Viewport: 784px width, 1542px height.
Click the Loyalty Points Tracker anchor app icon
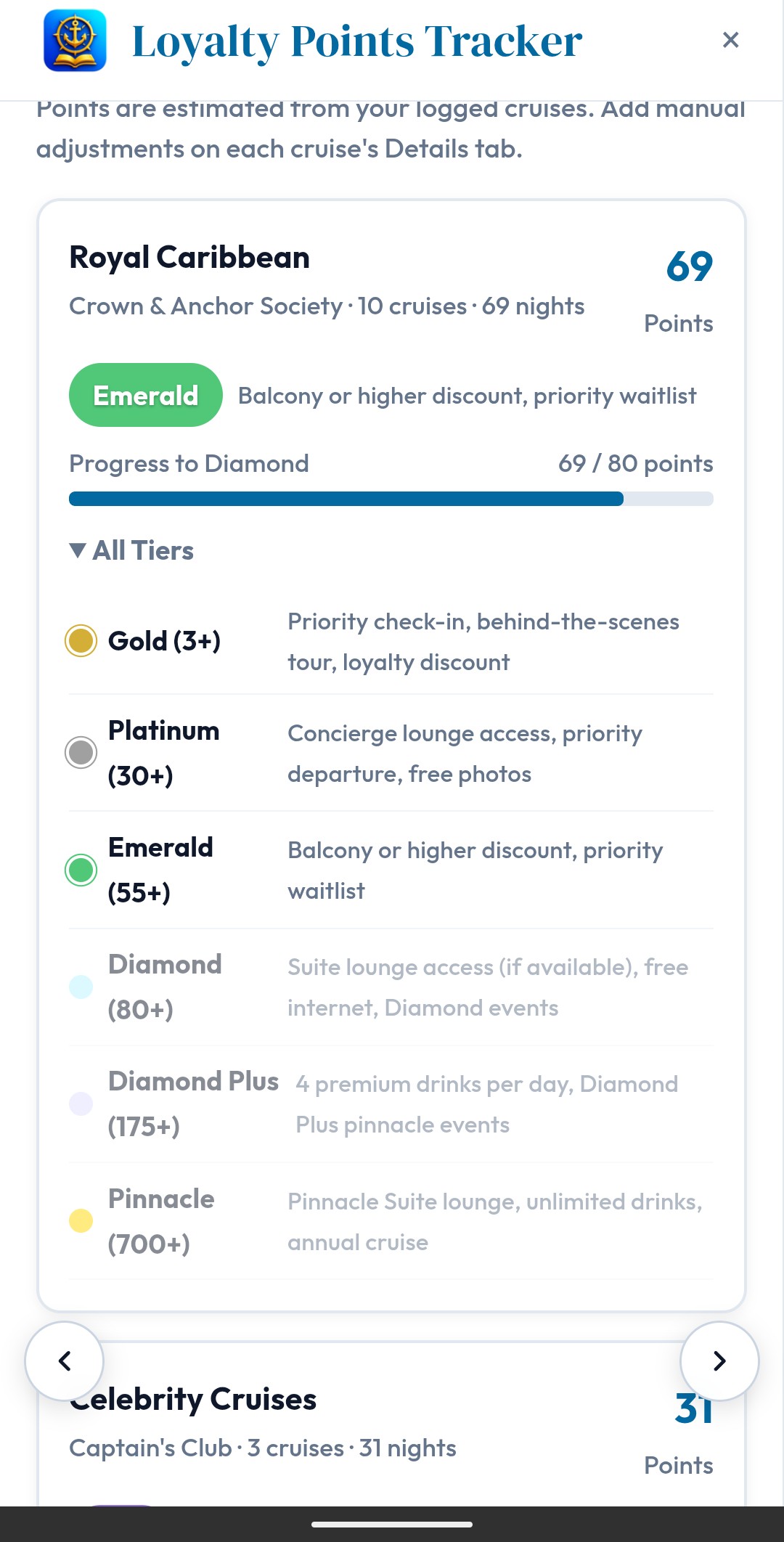[x=75, y=41]
